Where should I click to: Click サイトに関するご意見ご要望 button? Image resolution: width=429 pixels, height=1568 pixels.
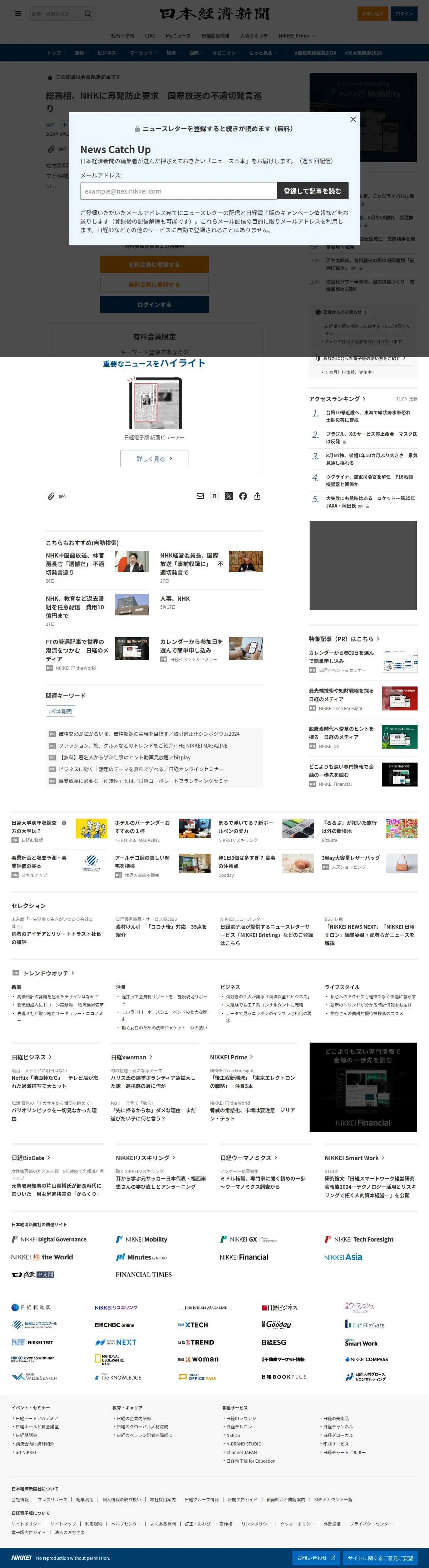click(380, 1558)
